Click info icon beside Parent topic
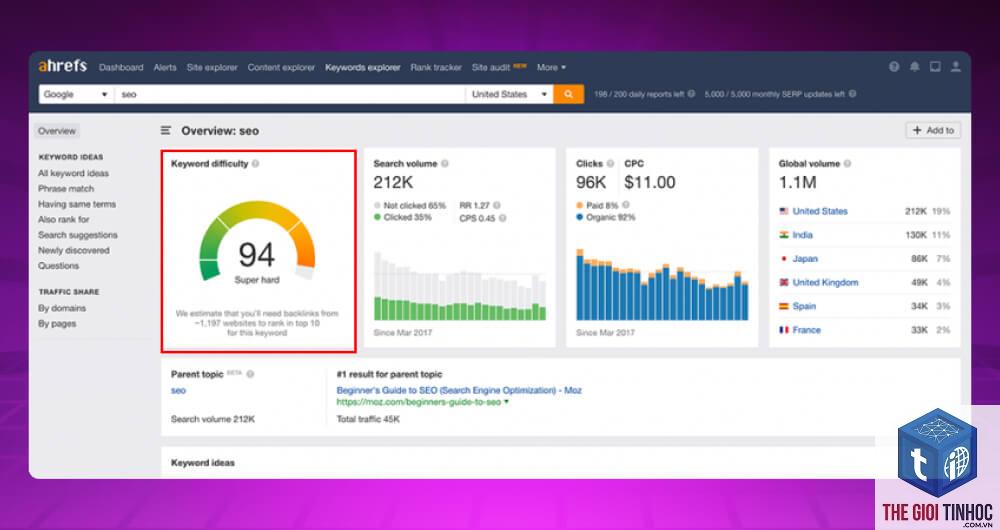The width and height of the screenshot is (1000, 530). [x=250, y=374]
